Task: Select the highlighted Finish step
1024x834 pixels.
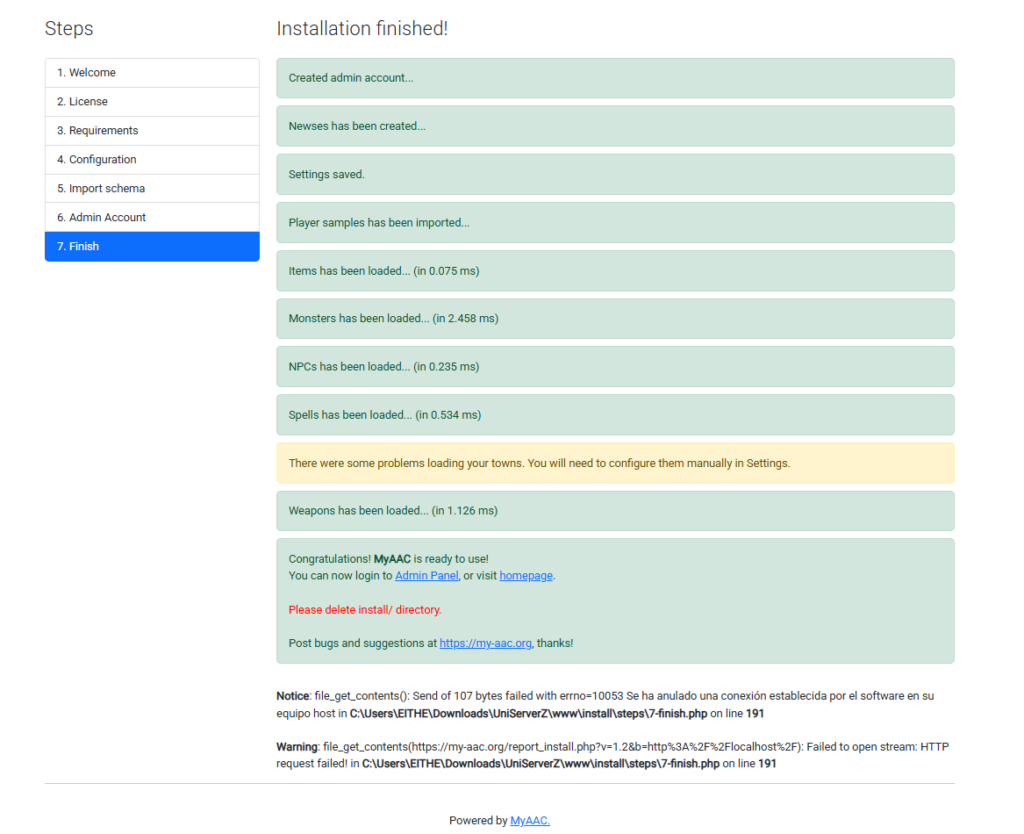Action: (x=152, y=246)
